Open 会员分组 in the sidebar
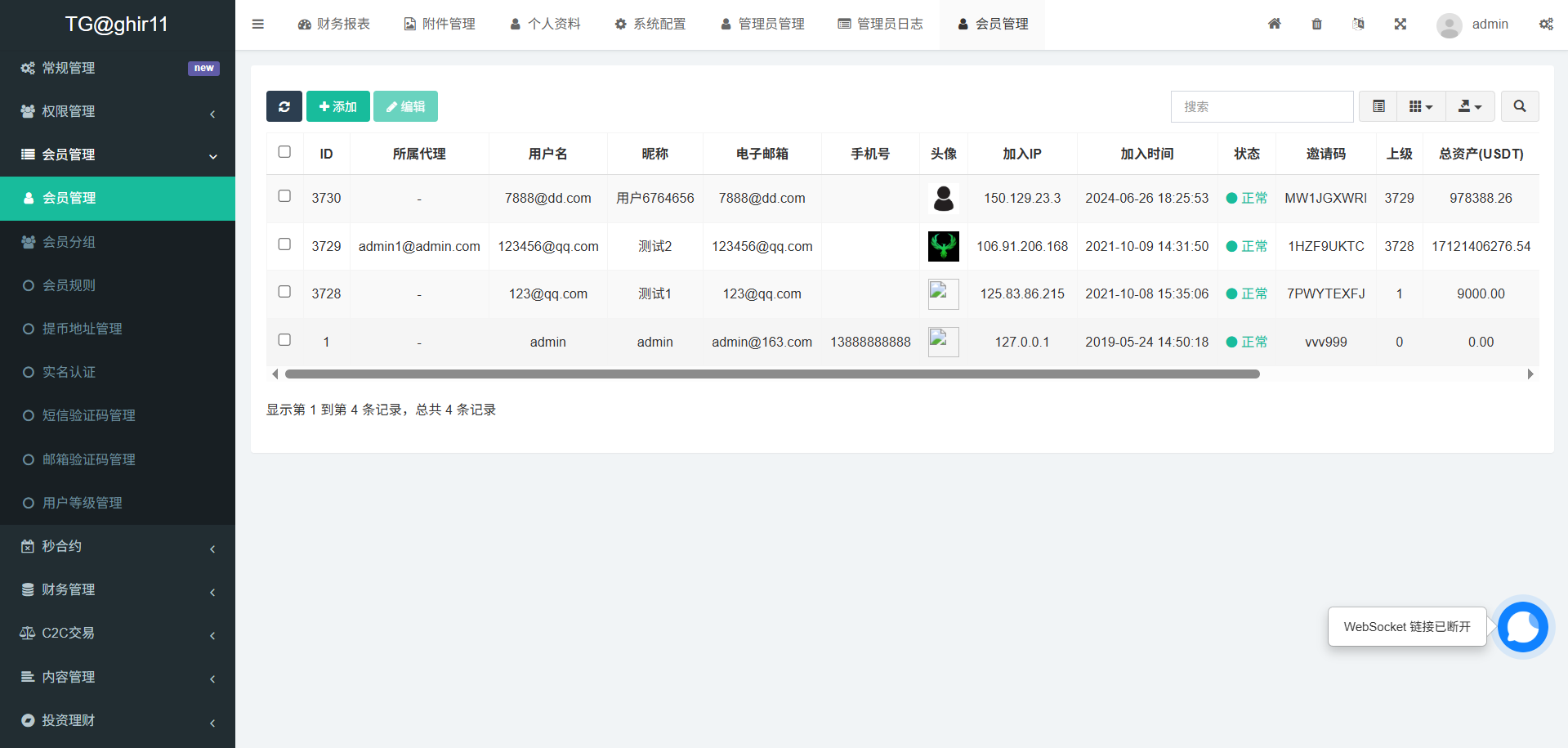The width and height of the screenshot is (1568, 748). click(69, 242)
